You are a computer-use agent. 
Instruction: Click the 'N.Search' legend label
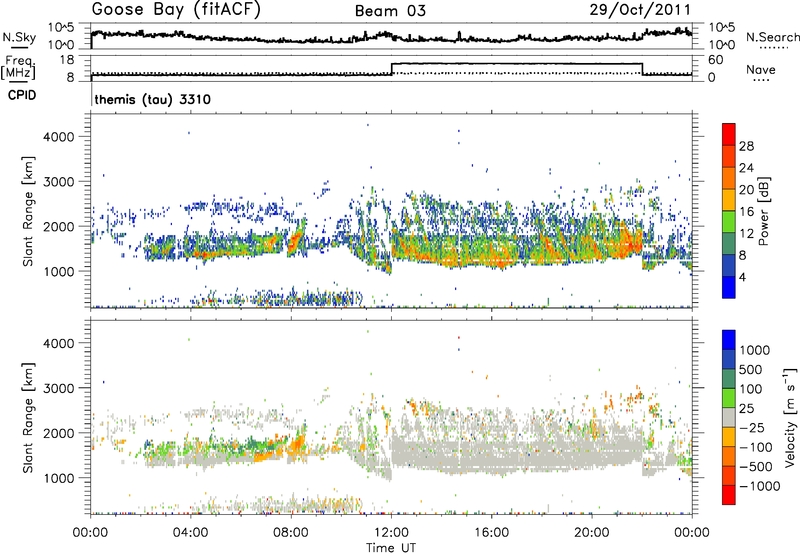[772, 37]
